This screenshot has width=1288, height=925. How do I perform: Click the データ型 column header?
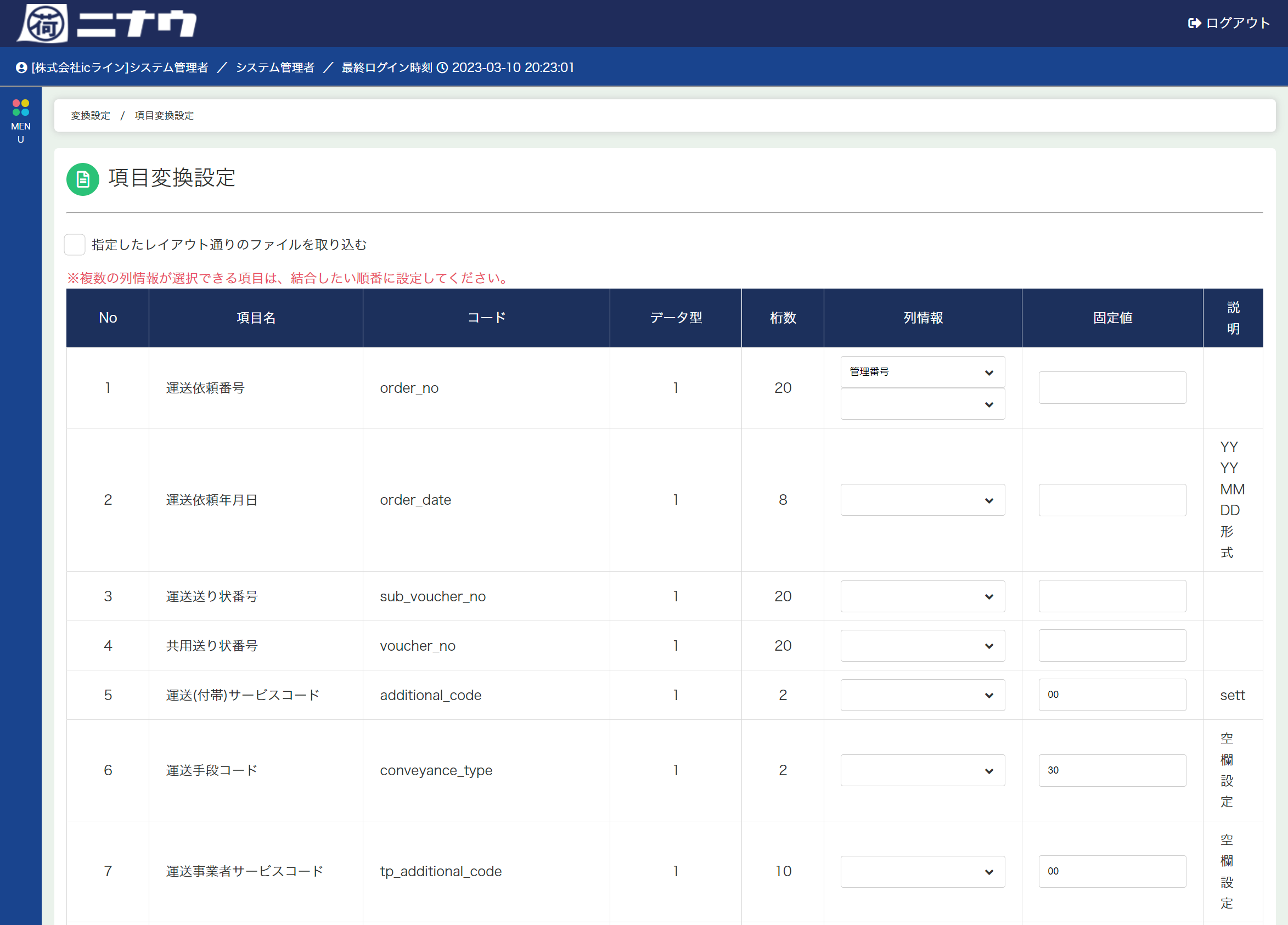pyautogui.click(x=676, y=318)
